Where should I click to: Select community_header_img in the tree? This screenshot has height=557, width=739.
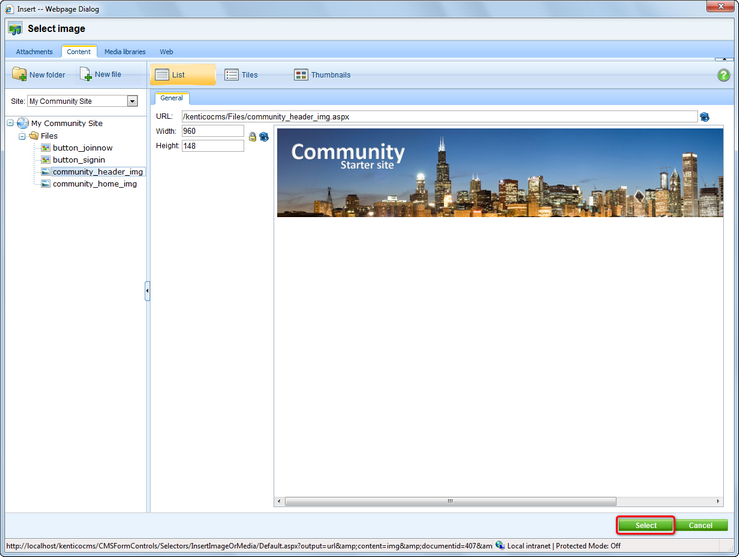98,172
